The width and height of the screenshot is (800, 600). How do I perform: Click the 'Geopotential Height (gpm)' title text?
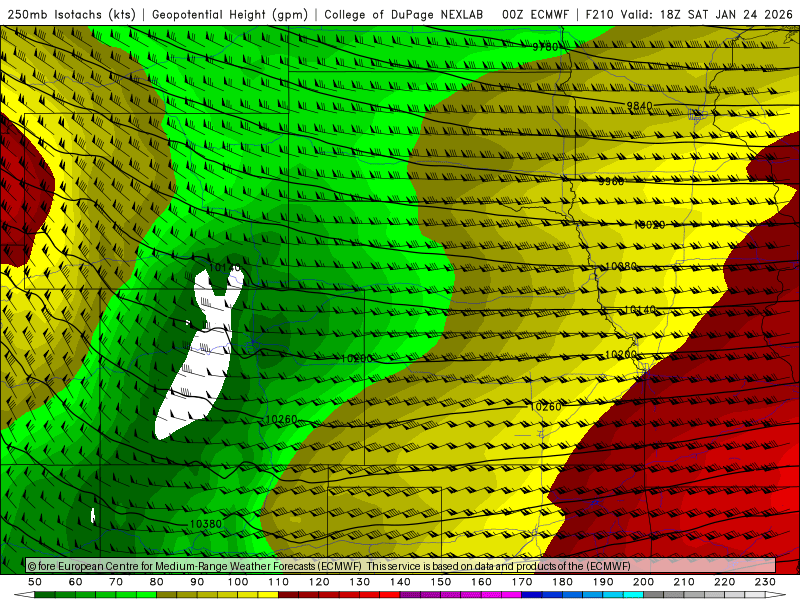[x=230, y=15]
